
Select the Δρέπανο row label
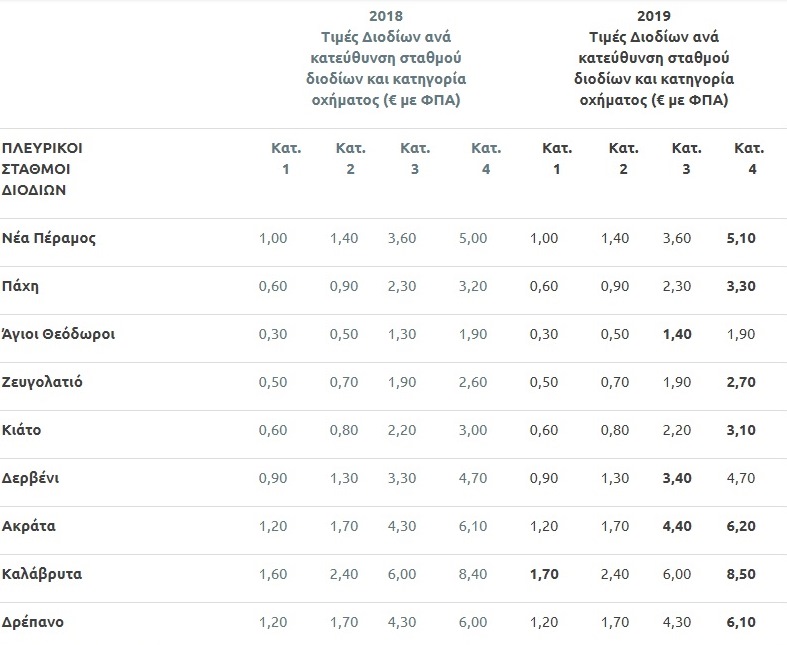[32, 622]
